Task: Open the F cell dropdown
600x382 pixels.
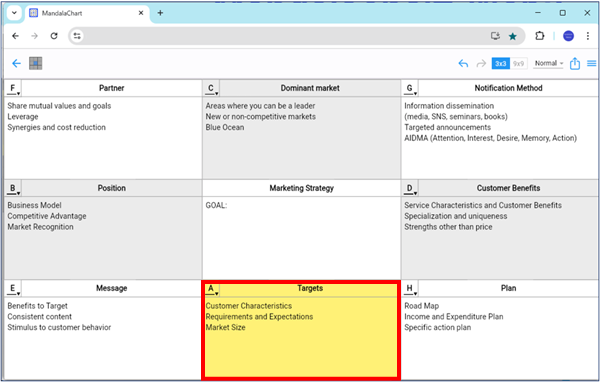Action: [13, 88]
